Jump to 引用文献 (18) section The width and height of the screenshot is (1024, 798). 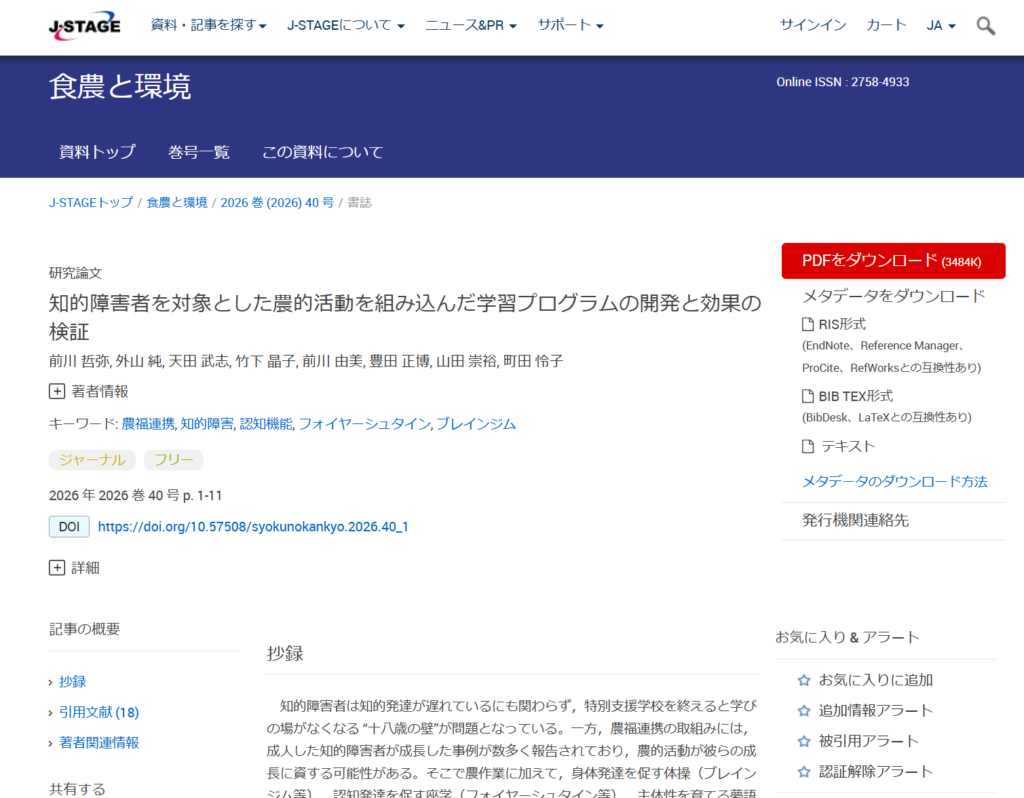click(x=99, y=712)
